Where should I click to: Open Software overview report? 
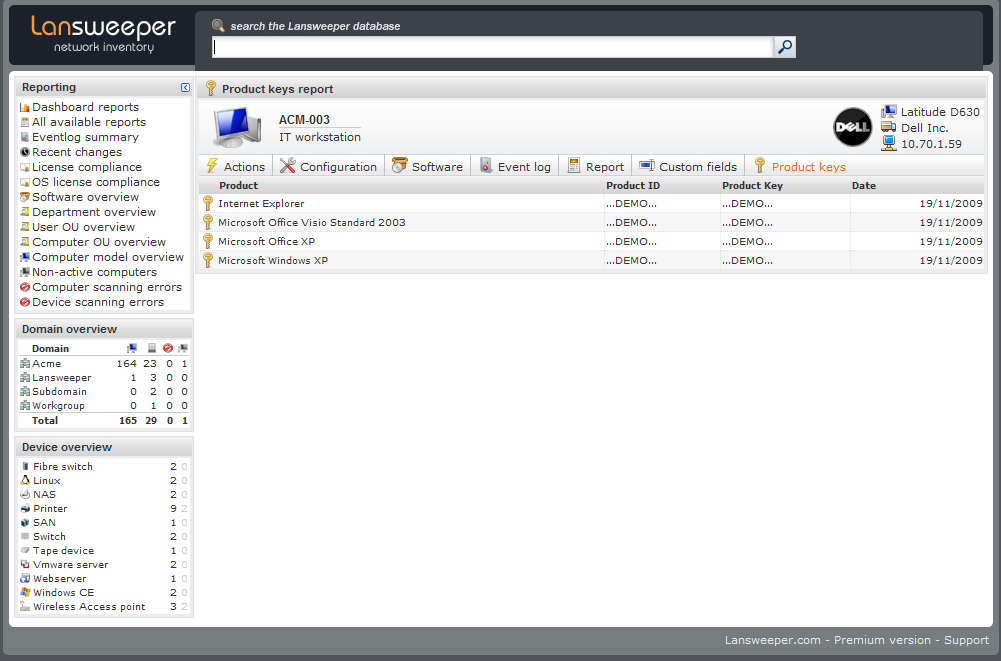point(86,197)
